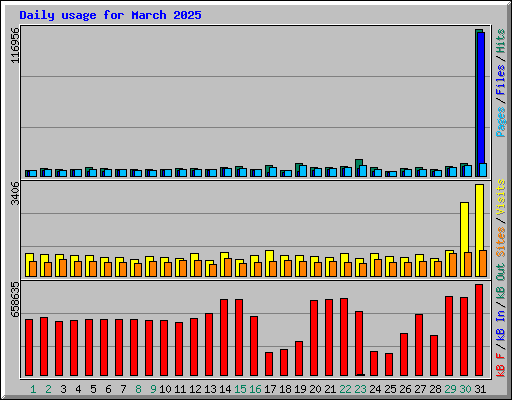Click the day 16 axis label
This screenshot has height=400, width=512.
point(255,389)
